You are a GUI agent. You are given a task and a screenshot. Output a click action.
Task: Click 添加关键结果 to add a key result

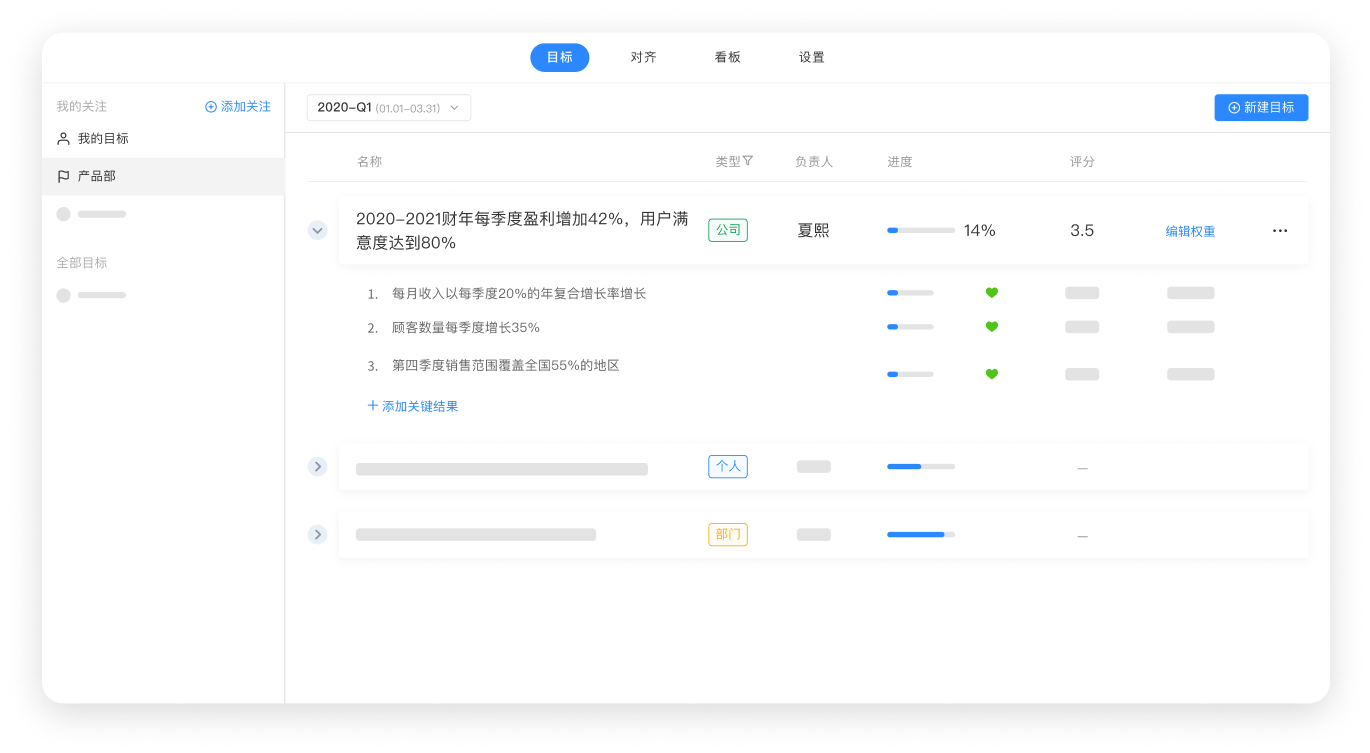tap(412, 406)
